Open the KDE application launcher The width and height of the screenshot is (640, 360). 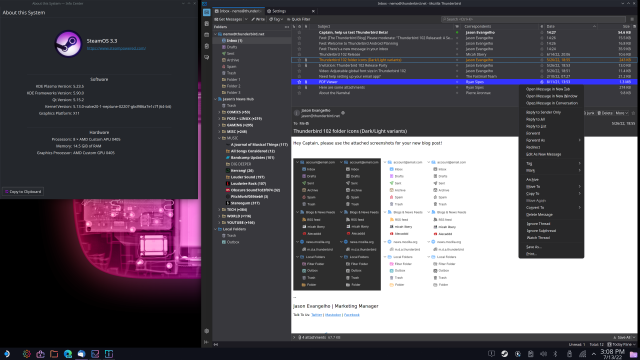(x=7, y=354)
